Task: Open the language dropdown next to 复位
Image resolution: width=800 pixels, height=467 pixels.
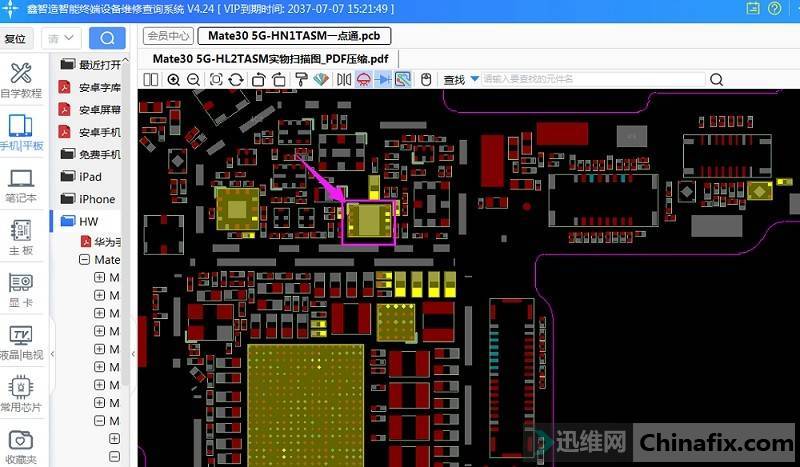Action: (x=62, y=39)
